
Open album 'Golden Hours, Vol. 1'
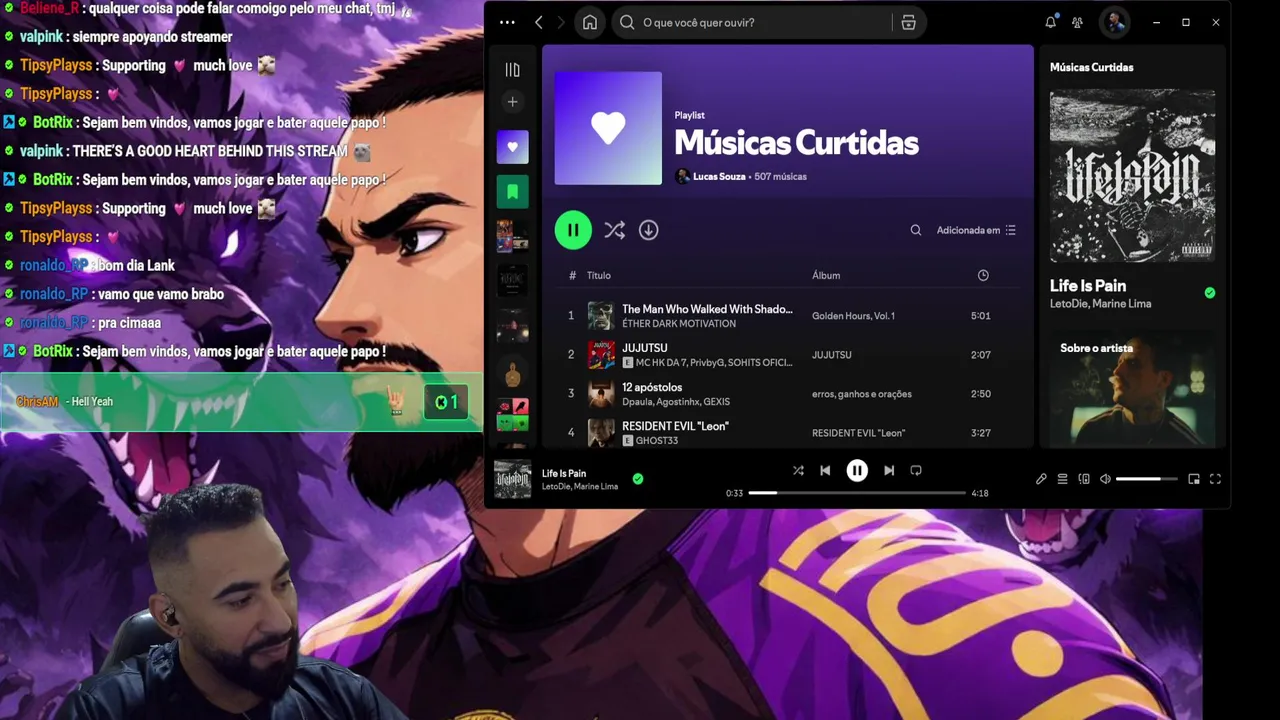click(853, 316)
